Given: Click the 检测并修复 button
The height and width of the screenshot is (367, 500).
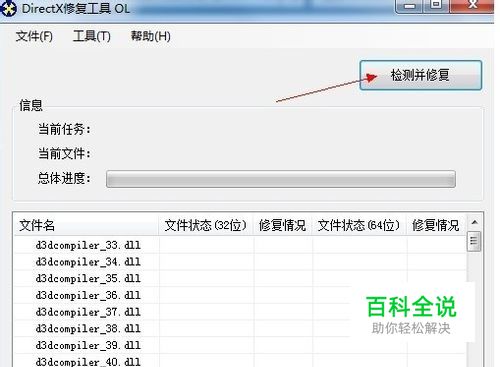Looking at the screenshot, I should (421, 75).
